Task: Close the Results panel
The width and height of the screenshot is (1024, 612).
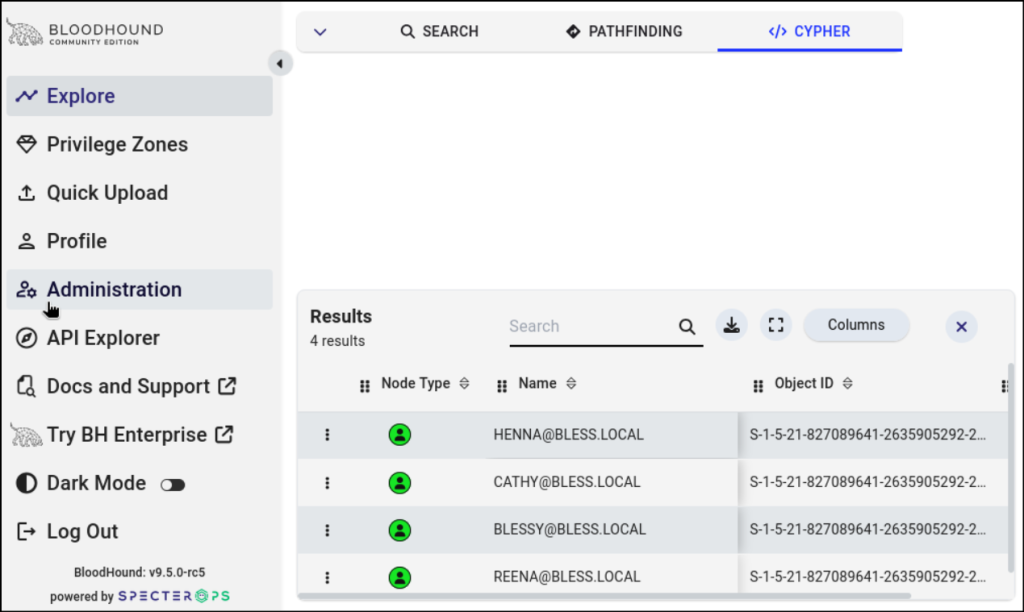Action: click(x=961, y=327)
